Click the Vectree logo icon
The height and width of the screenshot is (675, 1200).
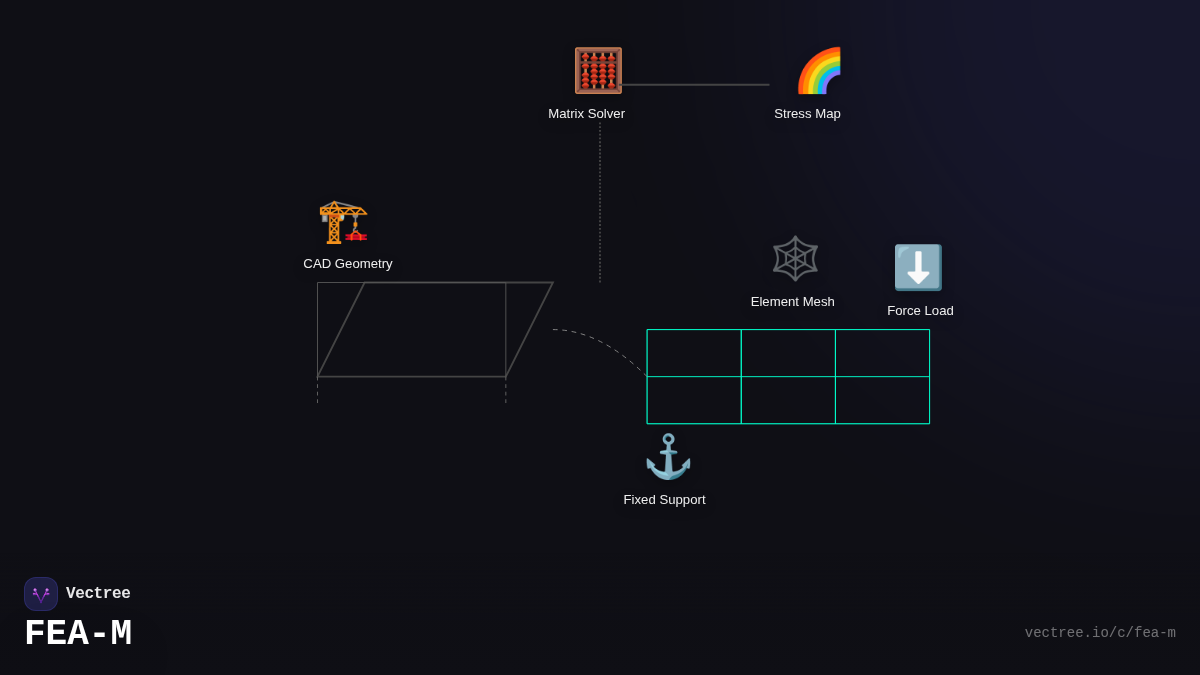[41, 594]
